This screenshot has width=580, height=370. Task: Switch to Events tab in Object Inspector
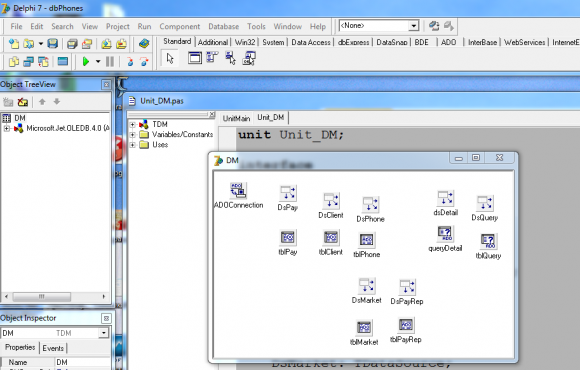(53, 348)
